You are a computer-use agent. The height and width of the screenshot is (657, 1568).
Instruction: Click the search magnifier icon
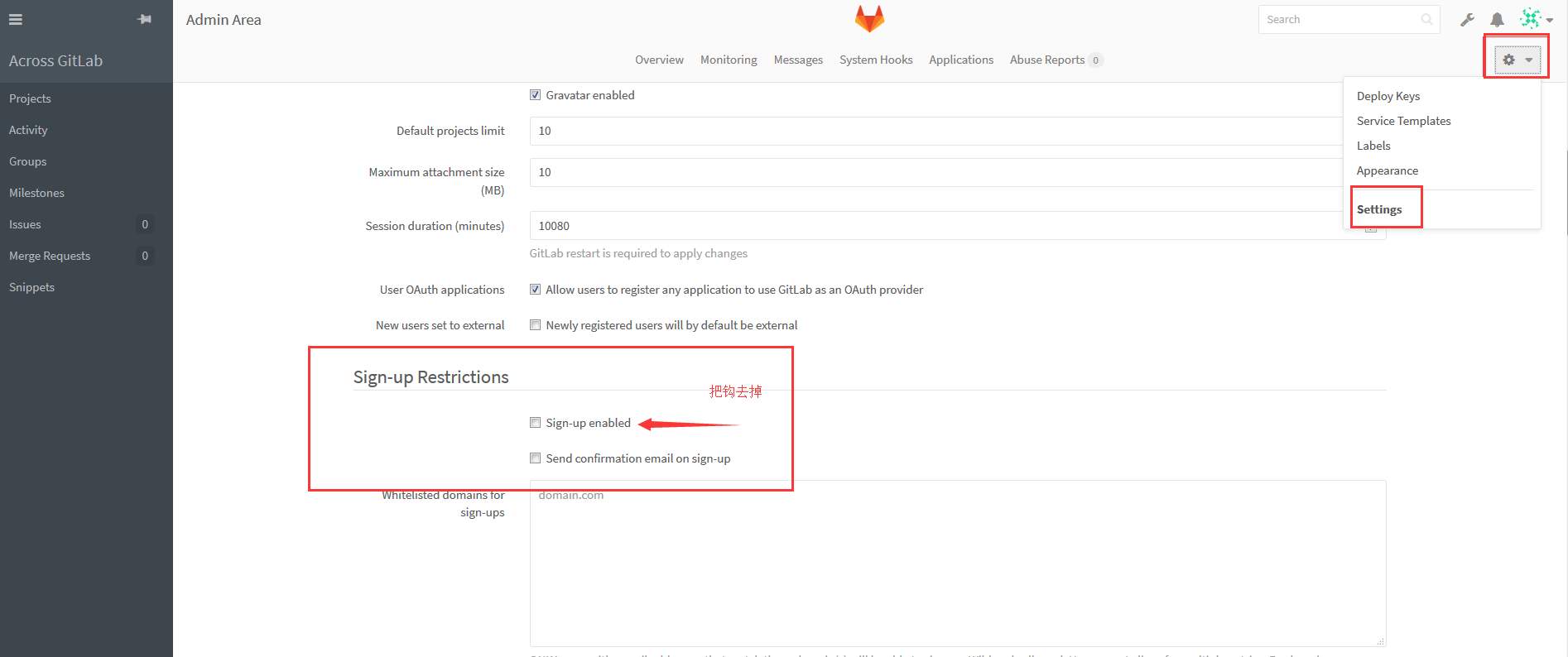[1426, 19]
